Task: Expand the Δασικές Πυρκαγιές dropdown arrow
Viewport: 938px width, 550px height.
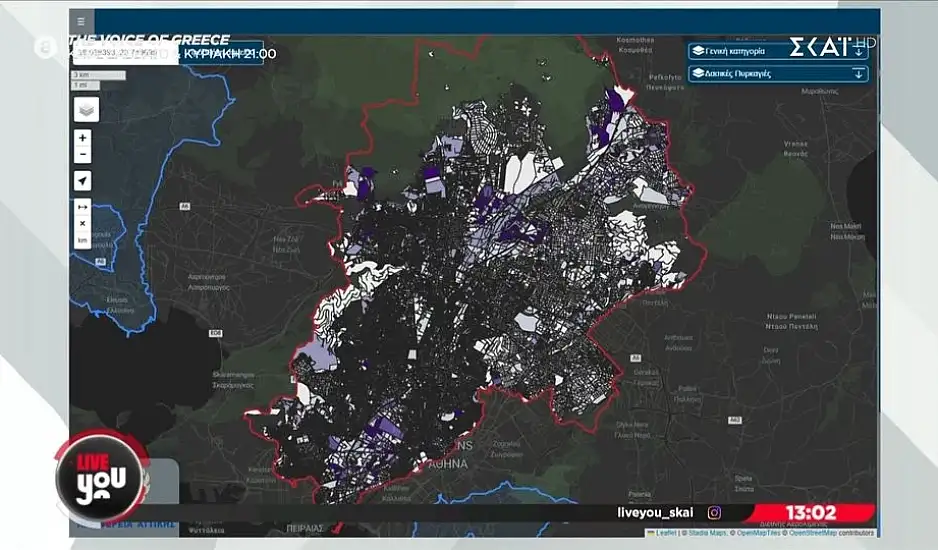Action: [857, 73]
